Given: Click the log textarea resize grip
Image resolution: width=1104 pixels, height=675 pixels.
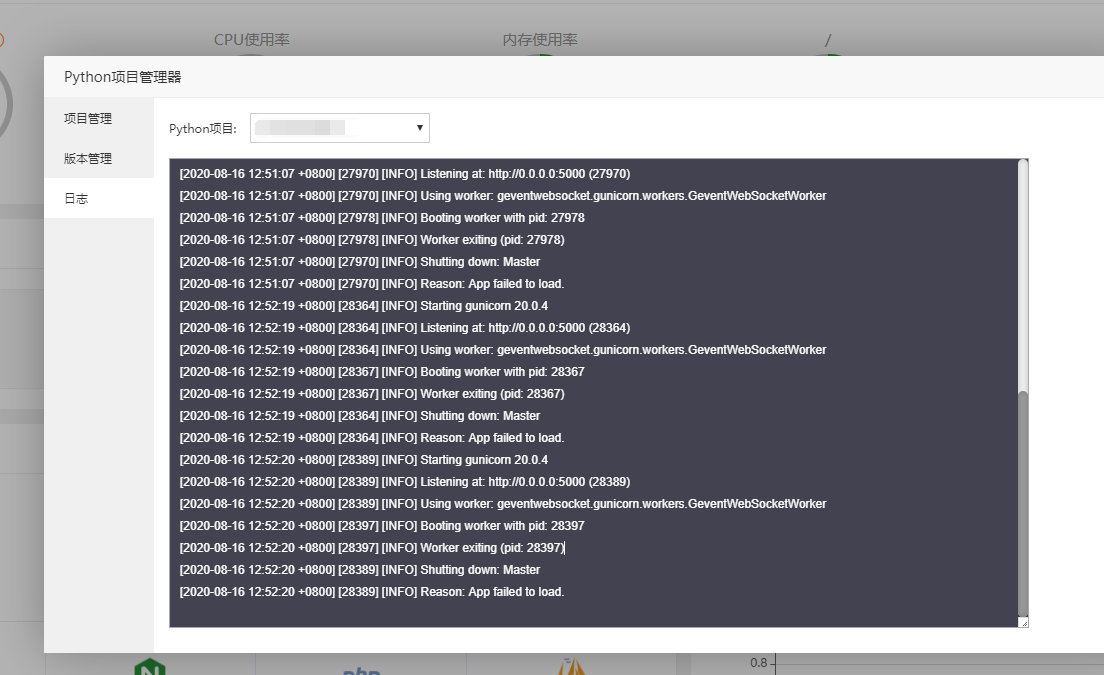Looking at the screenshot, I should [1024, 623].
